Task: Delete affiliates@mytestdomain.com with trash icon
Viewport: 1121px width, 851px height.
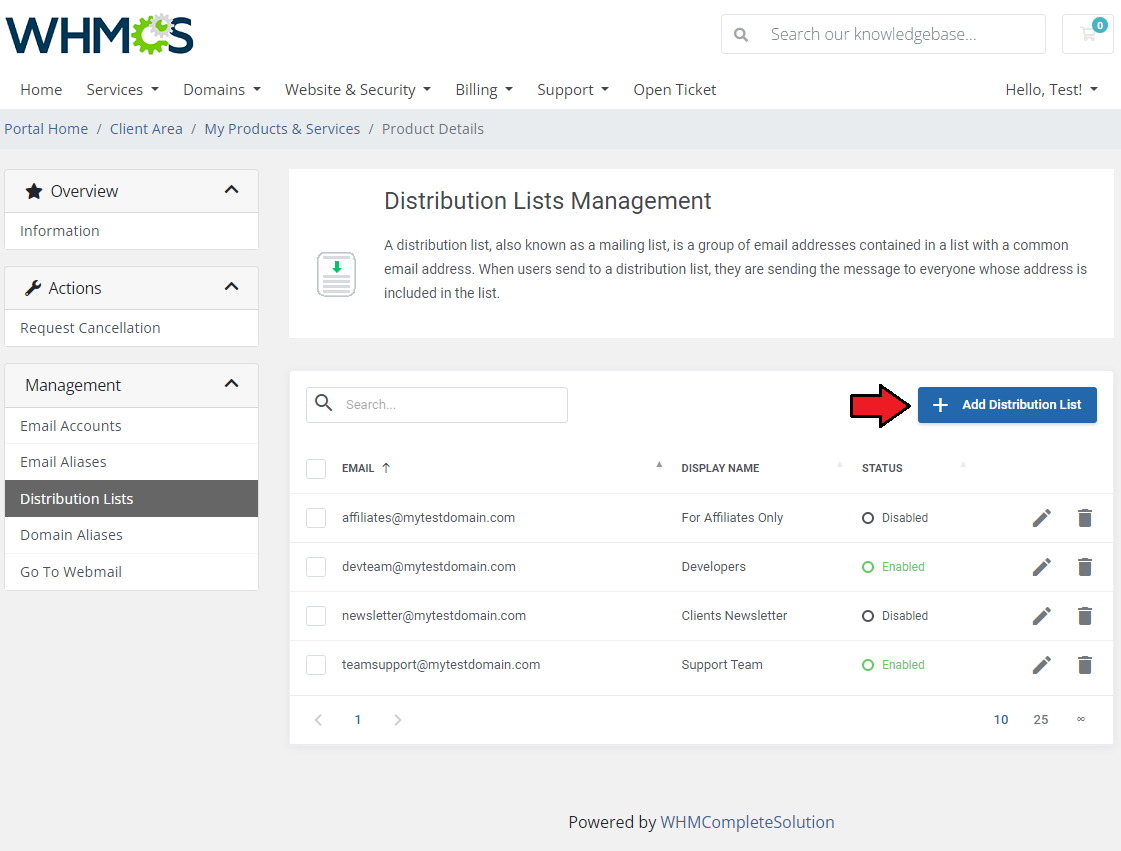Action: [1085, 518]
